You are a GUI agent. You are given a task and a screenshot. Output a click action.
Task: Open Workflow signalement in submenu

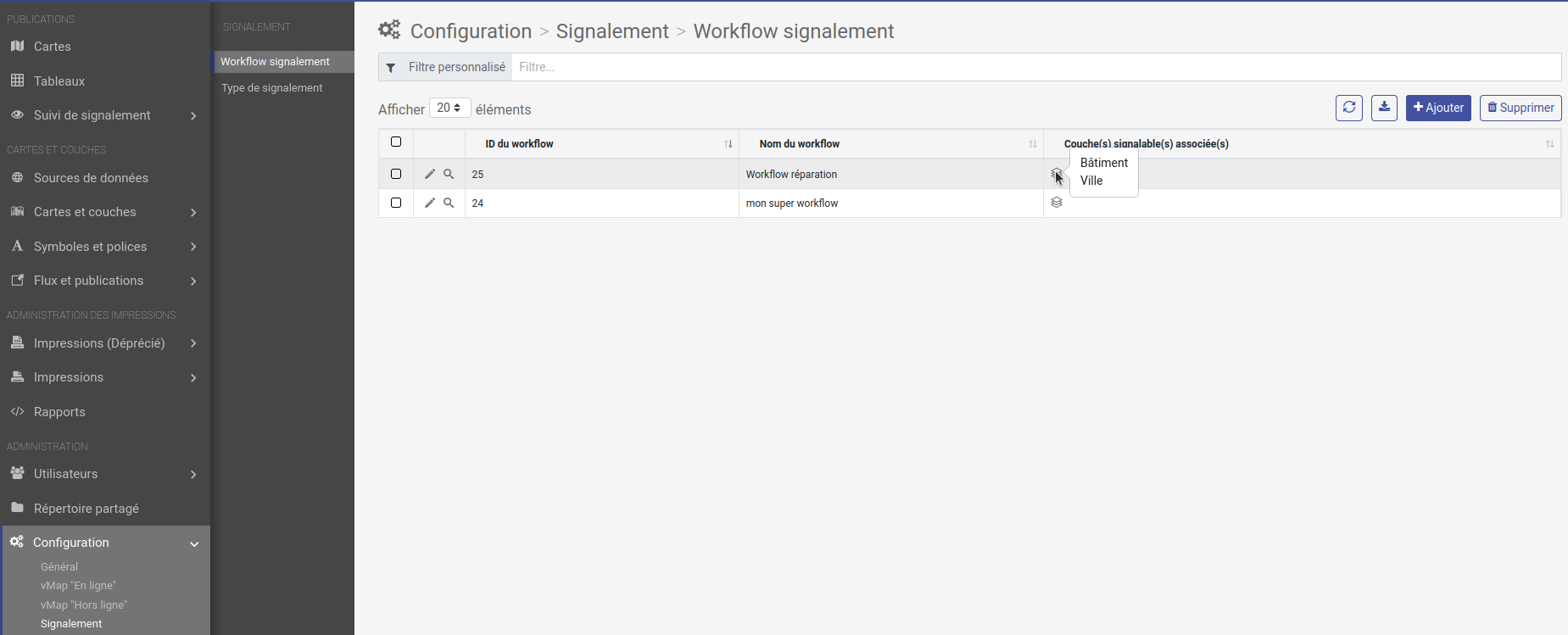click(275, 61)
